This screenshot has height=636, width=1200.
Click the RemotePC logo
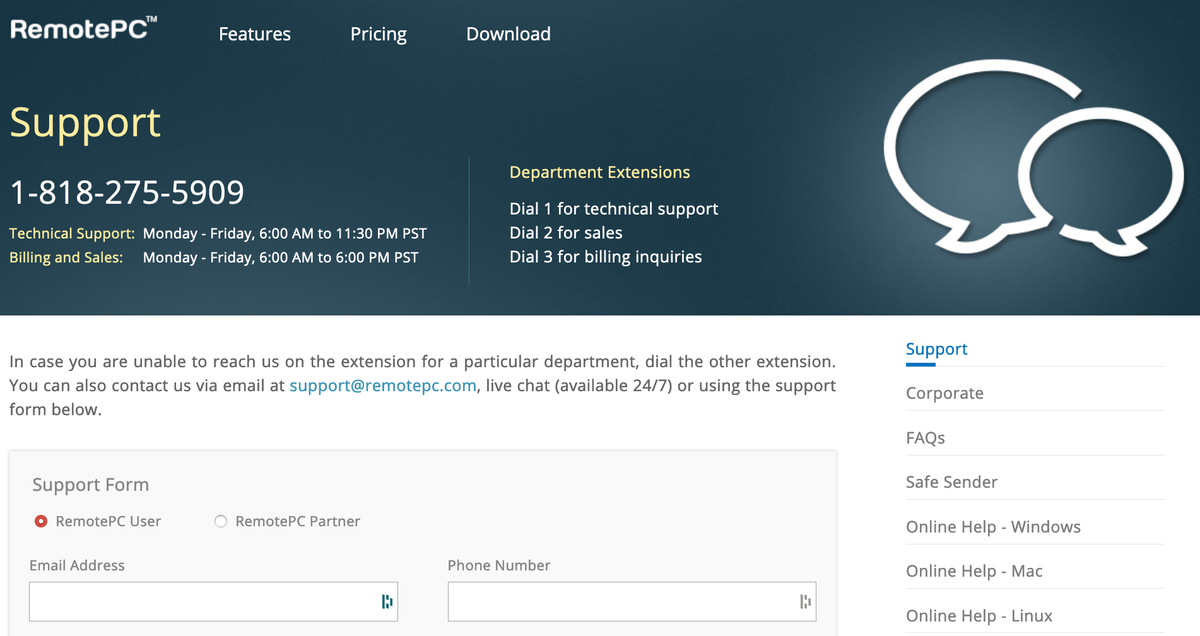(x=83, y=28)
